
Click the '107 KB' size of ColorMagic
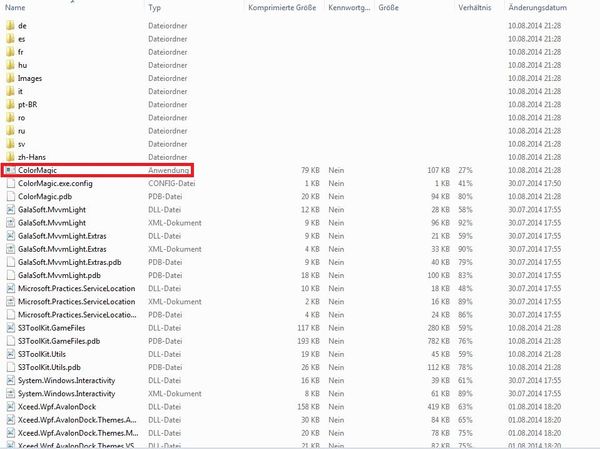click(439, 170)
